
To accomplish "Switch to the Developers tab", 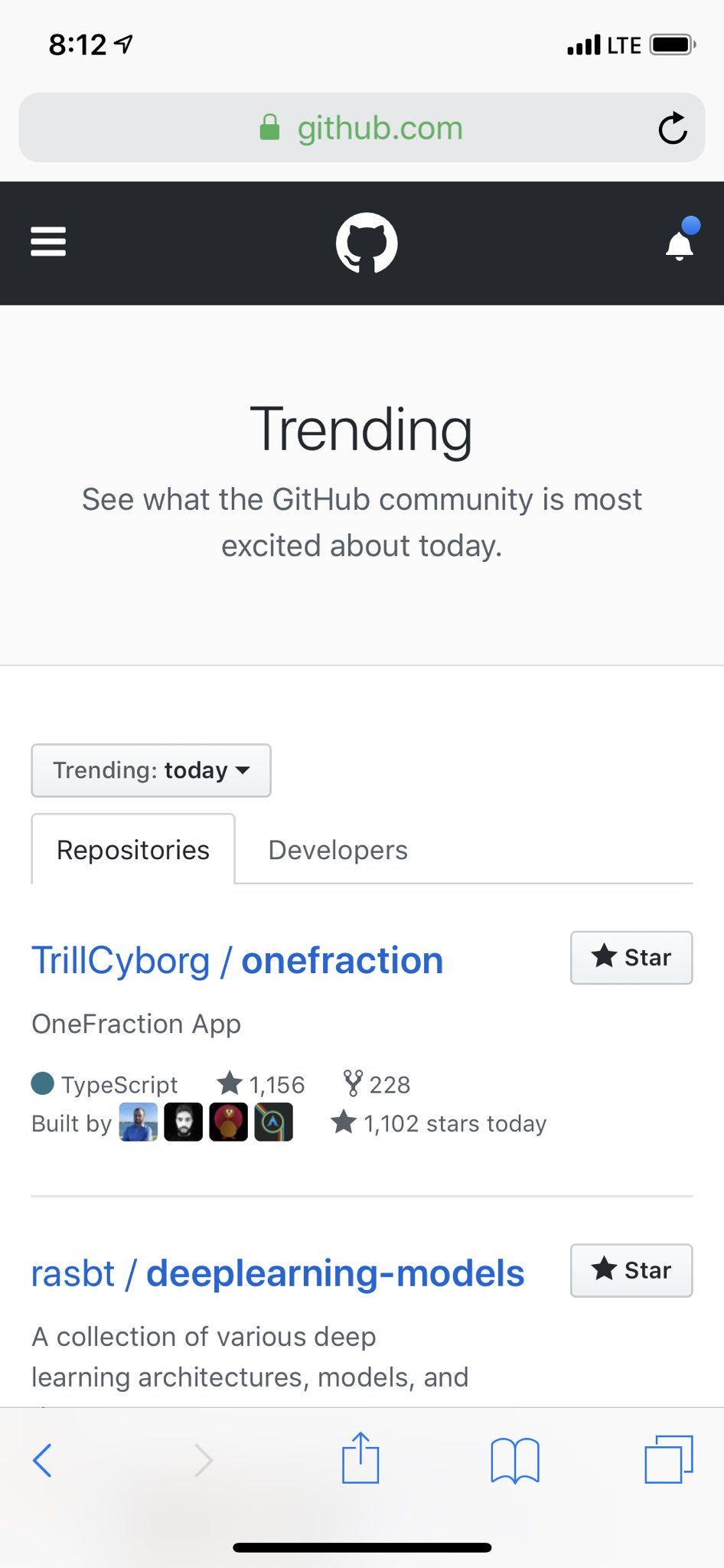I will (338, 850).
